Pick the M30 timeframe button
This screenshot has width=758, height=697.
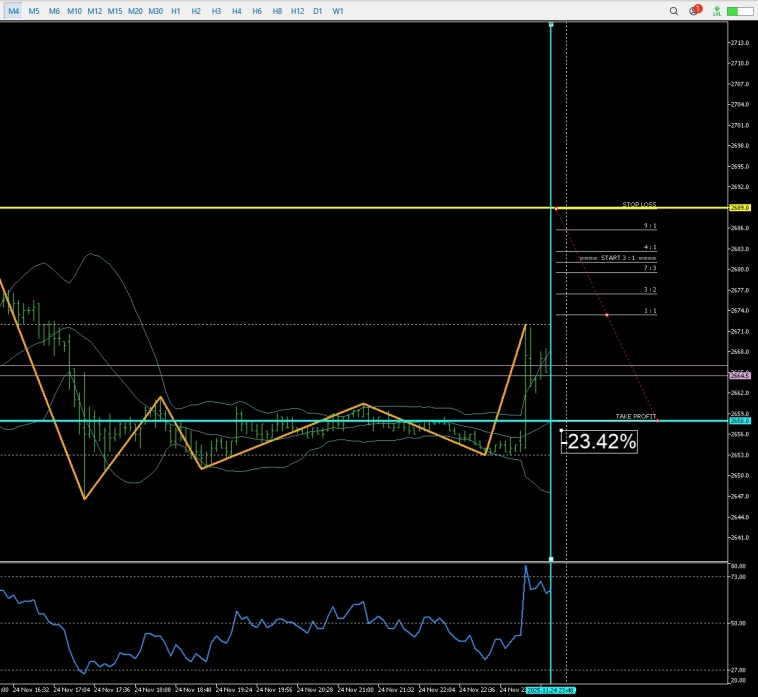tap(156, 10)
